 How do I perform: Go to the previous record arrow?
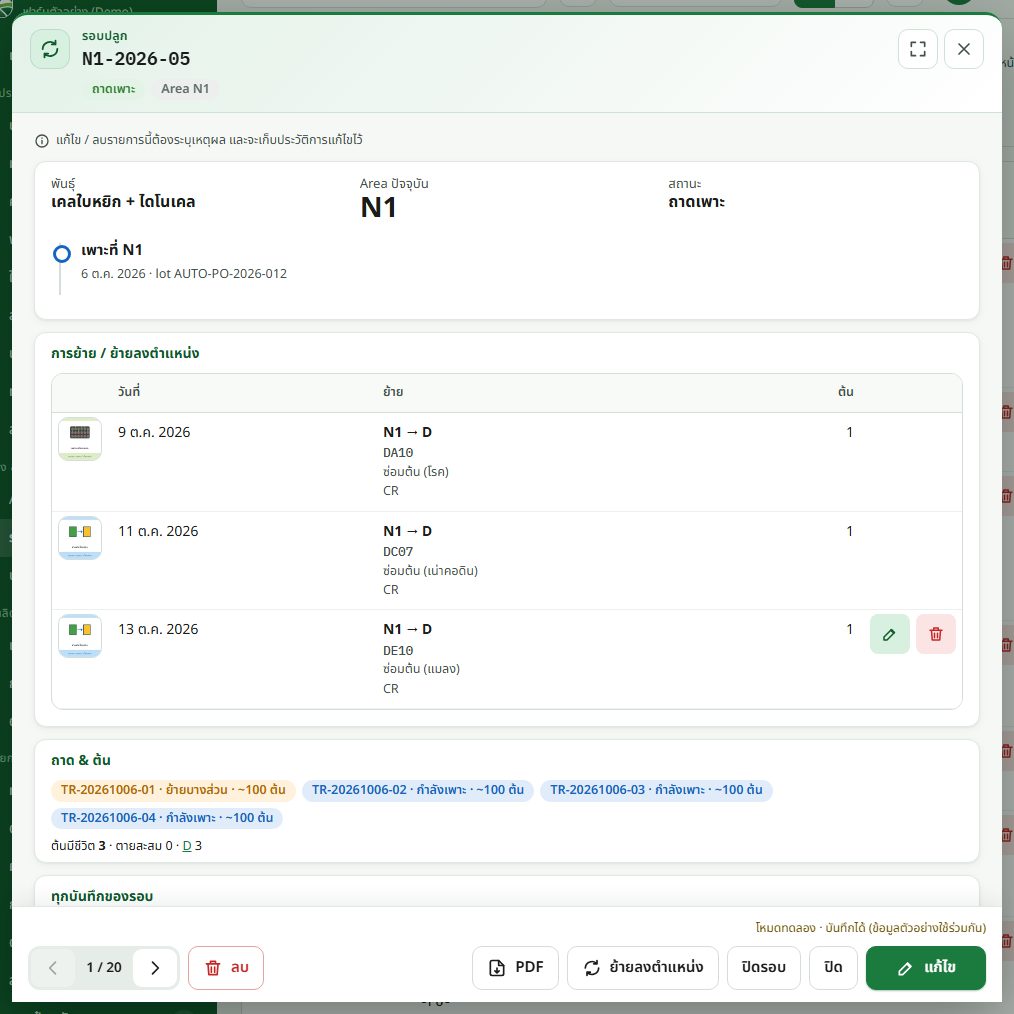coord(53,967)
